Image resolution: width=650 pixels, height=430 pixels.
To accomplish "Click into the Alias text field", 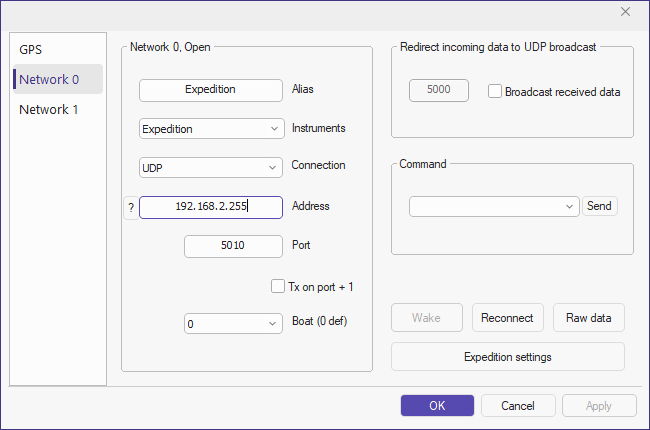I will pyautogui.click(x=210, y=89).
